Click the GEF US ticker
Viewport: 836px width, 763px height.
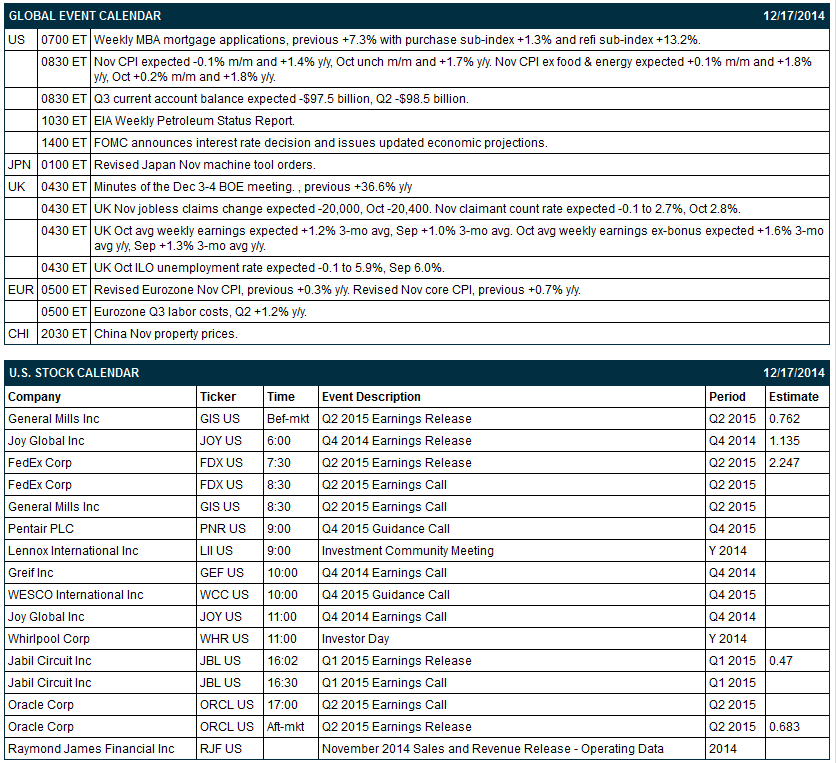222,573
